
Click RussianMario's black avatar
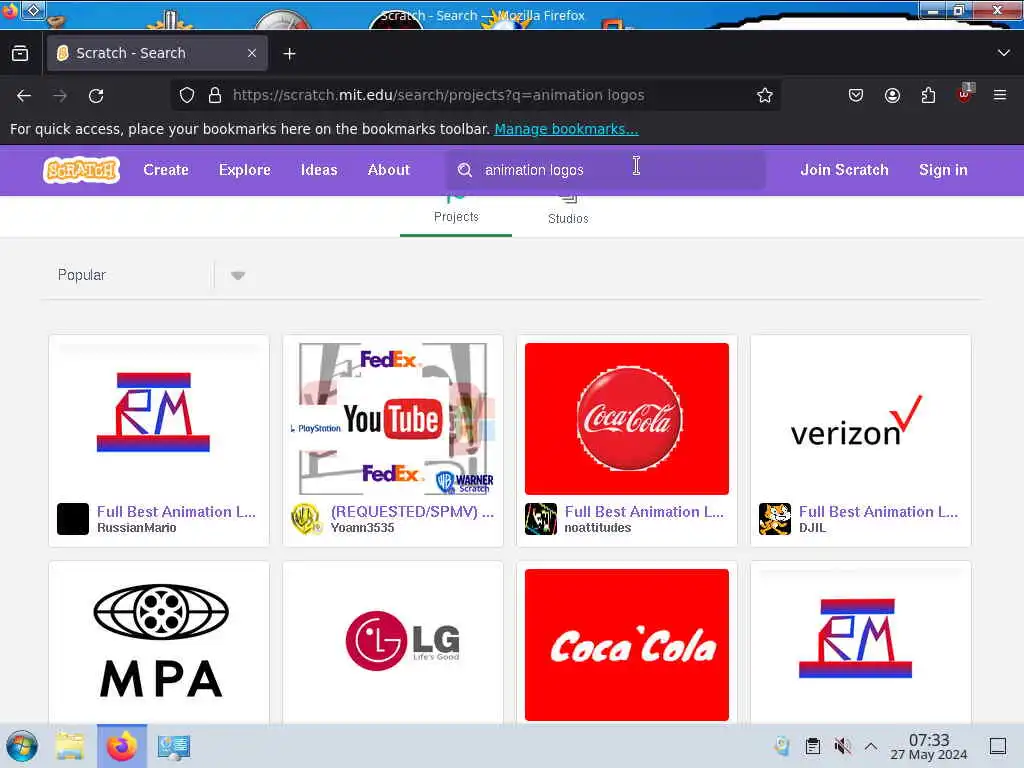(x=73, y=519)
